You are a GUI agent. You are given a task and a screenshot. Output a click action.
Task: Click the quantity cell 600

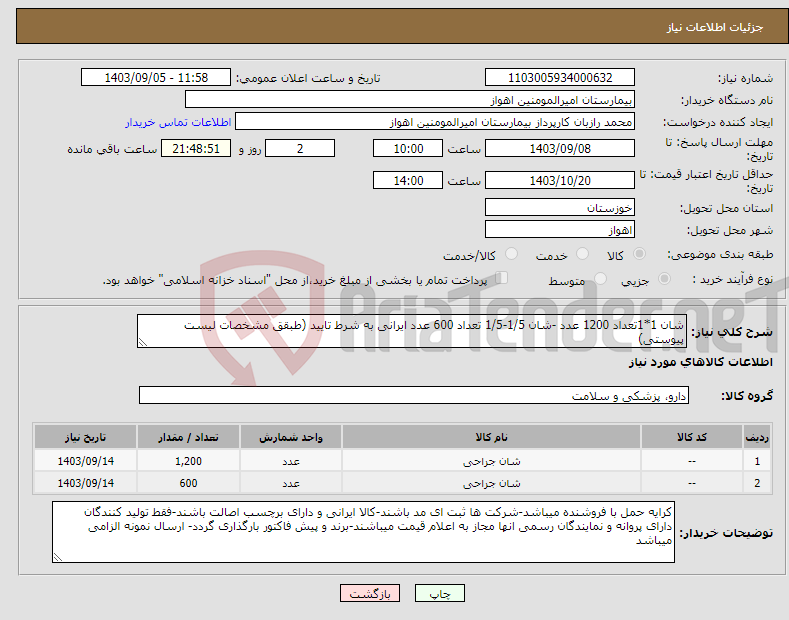pos(188,483)
